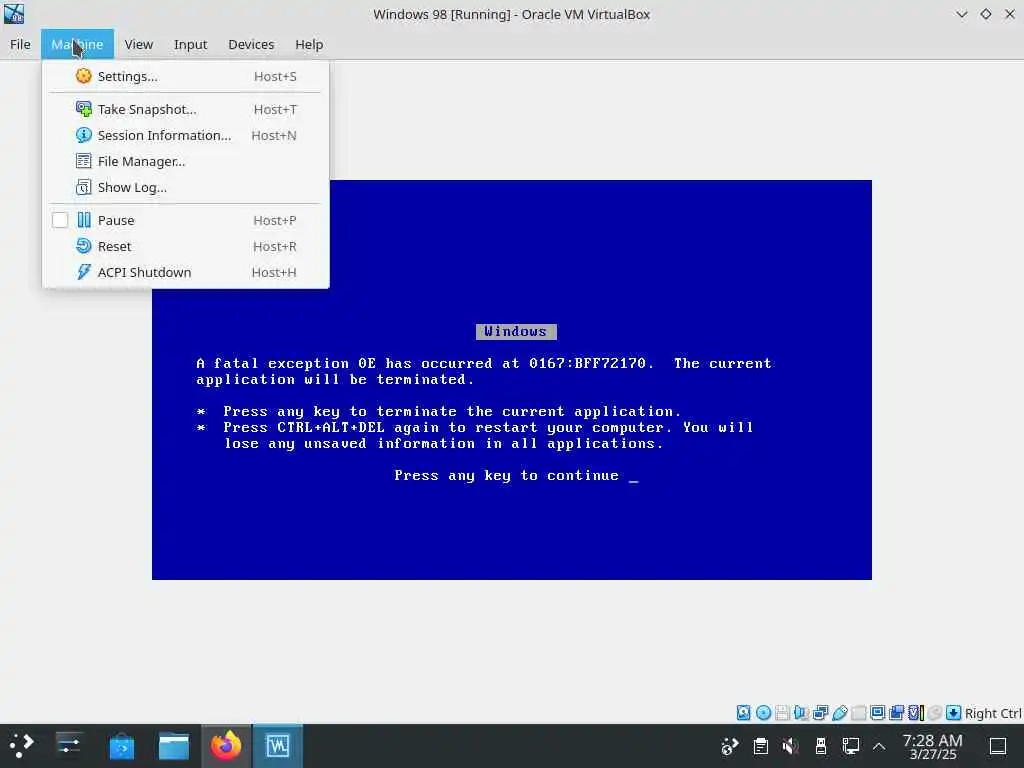Maximize window using the diamond button
The image size is (1024, 768).
coord(985,14)
